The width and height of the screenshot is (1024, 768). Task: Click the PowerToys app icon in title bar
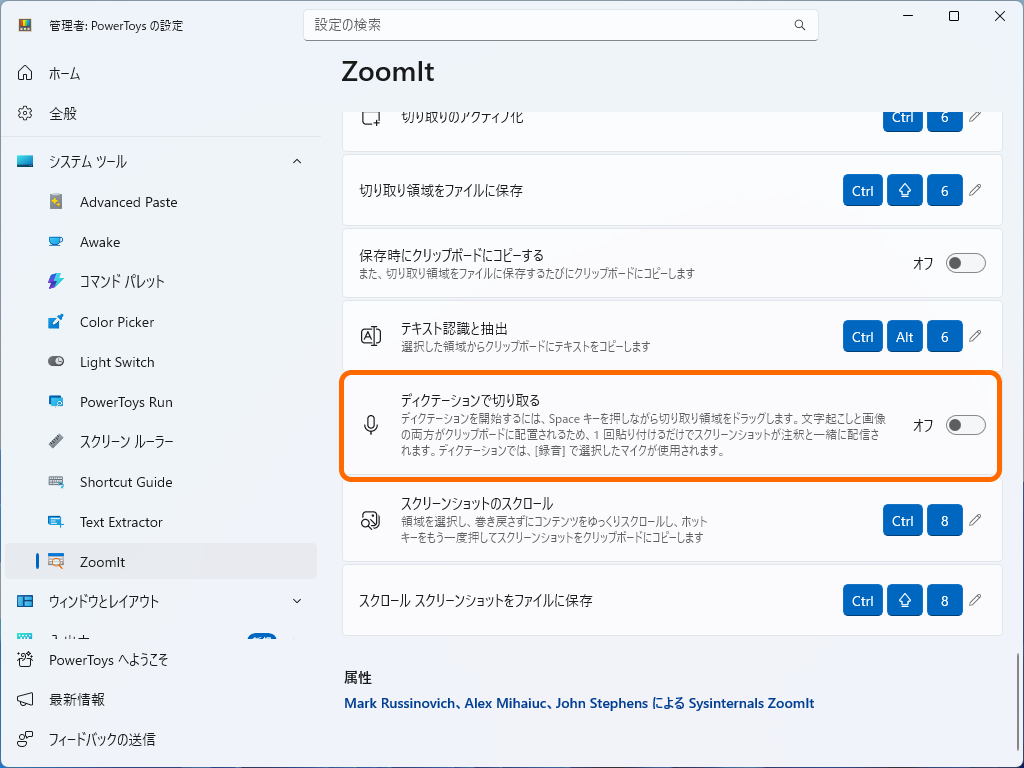pos(25,25)
